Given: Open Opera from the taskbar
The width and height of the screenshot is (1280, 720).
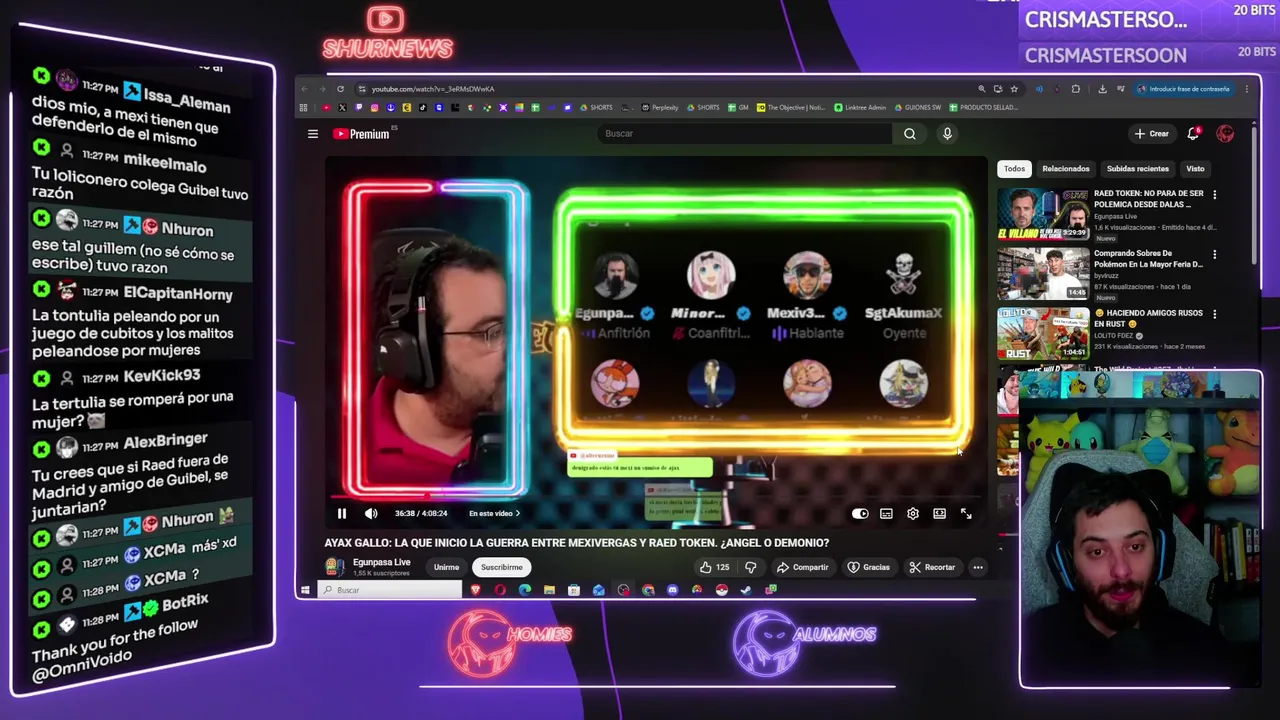Looking at the screenshot, I should tap(500, 590).
